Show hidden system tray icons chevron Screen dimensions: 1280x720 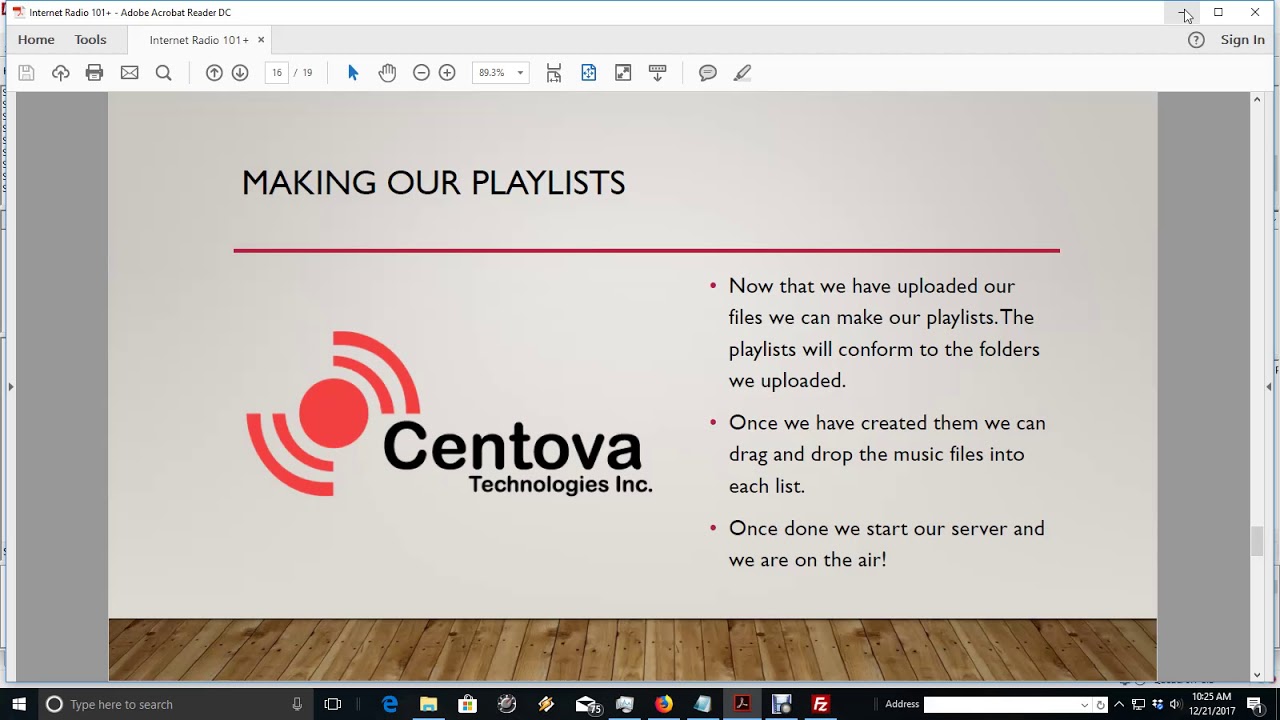tap(1119, 704)
